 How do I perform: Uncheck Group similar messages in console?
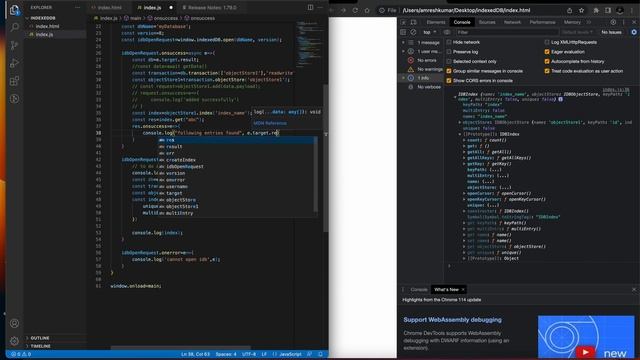coord(449,71)
